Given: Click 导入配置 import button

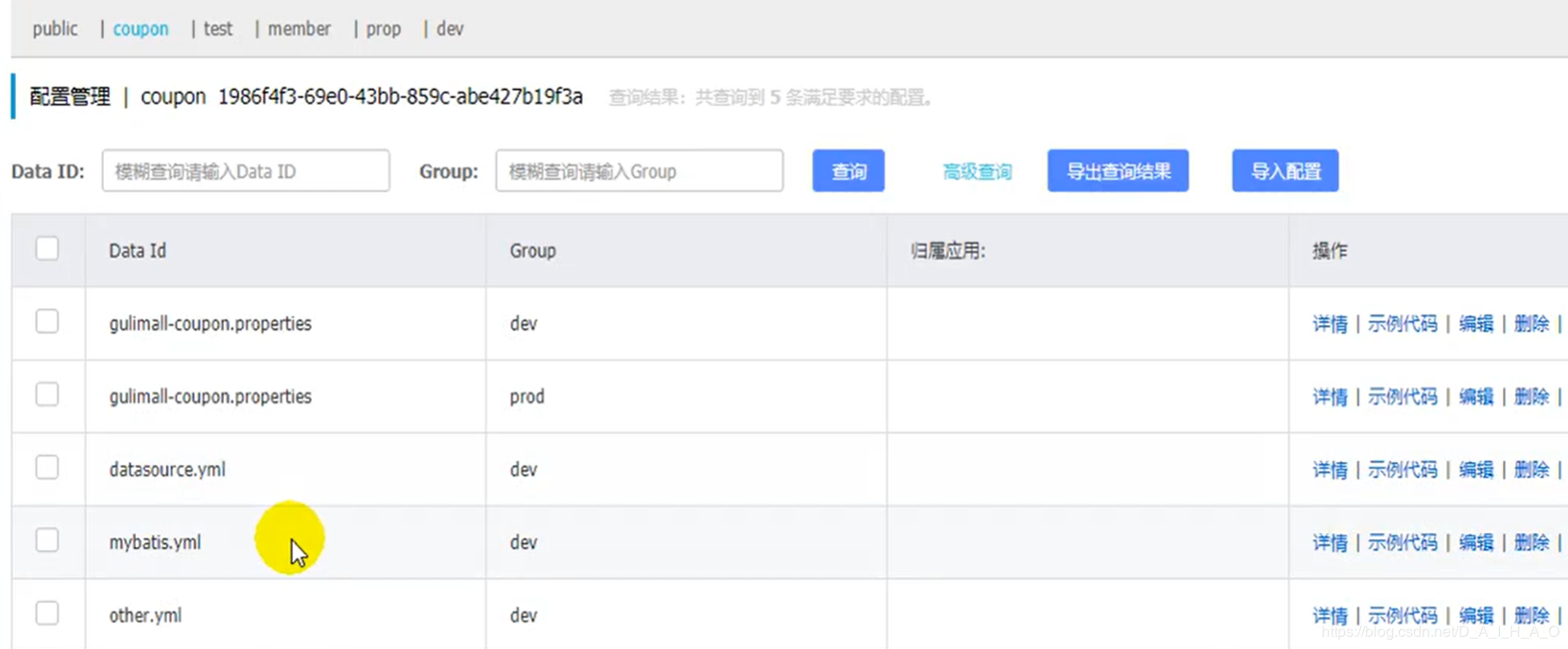Looking at the screenshot, I should [x=1286, y=171].
